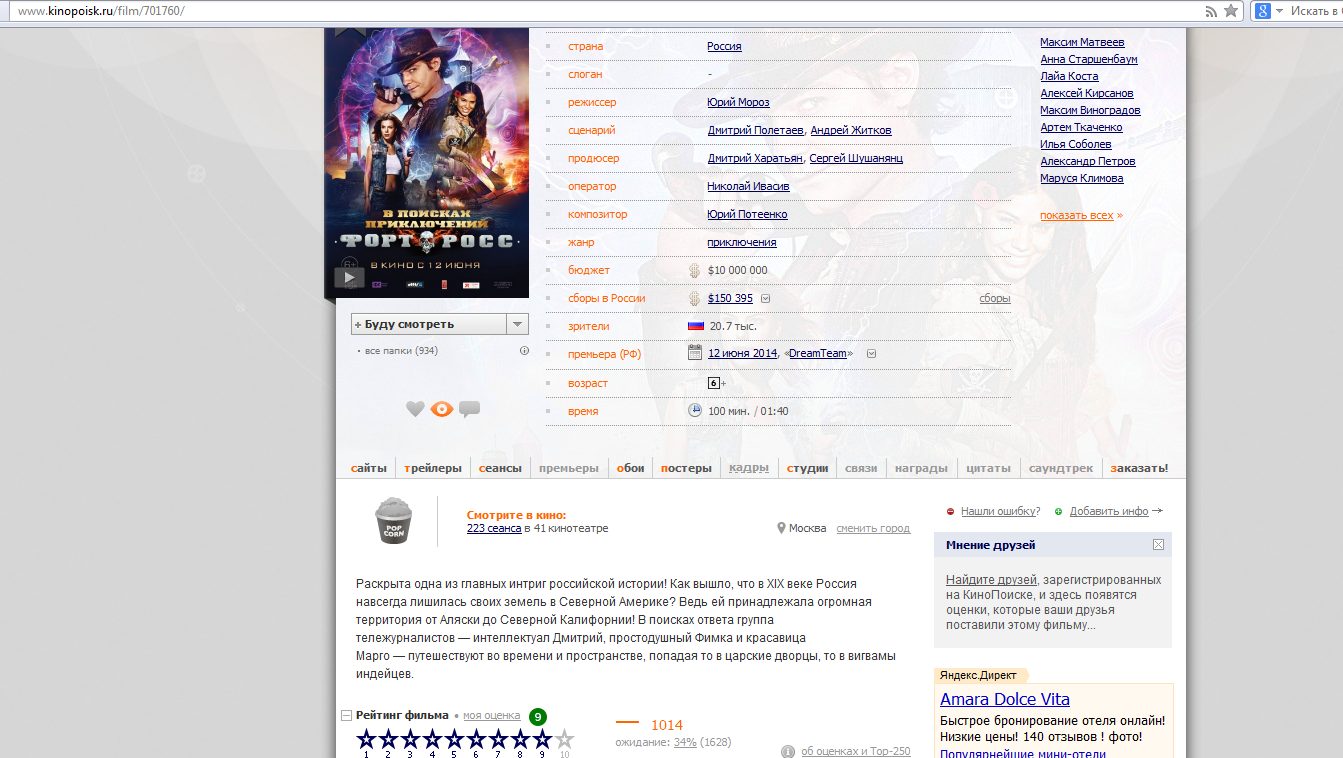Open Amara Dolce Vita ad link

coord(1005,699)
